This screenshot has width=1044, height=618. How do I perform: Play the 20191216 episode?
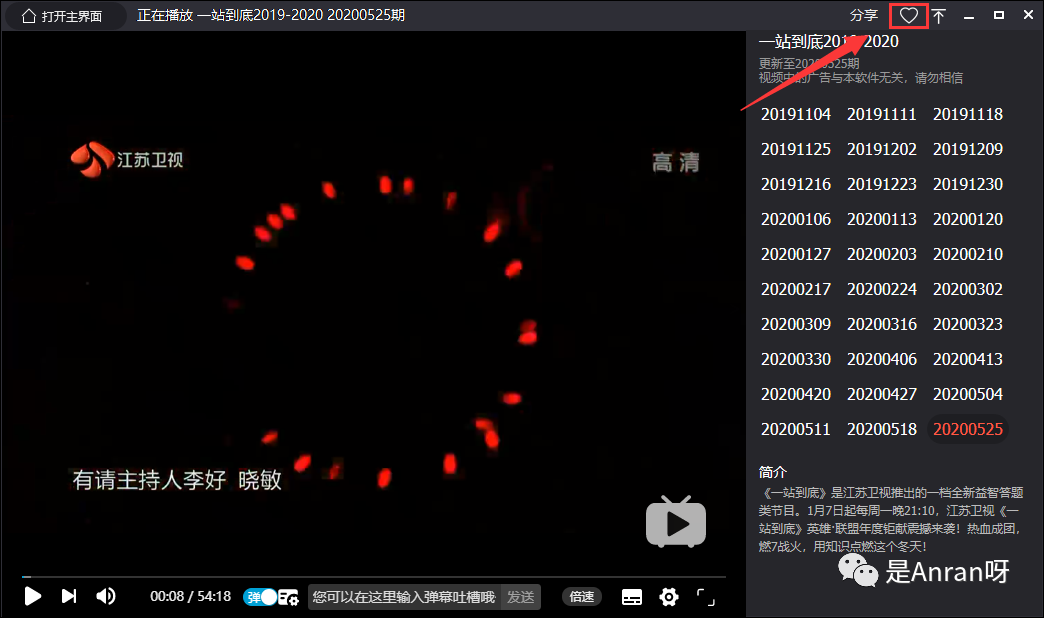tap(796, 184)
